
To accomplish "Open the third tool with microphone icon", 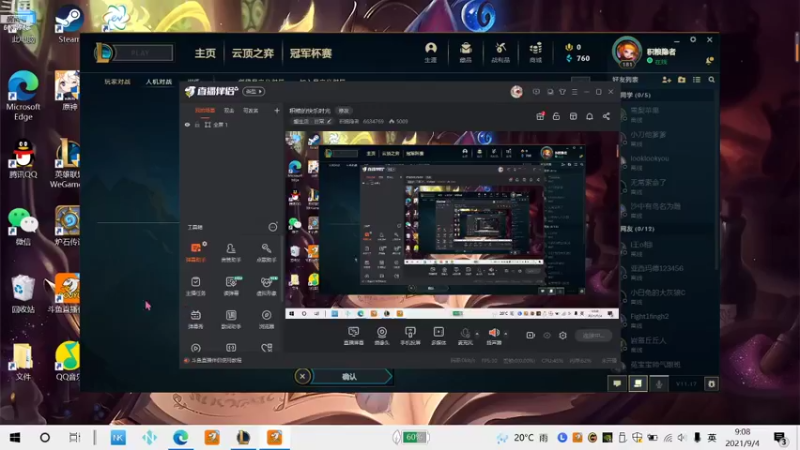I will (x=266, y=253).
